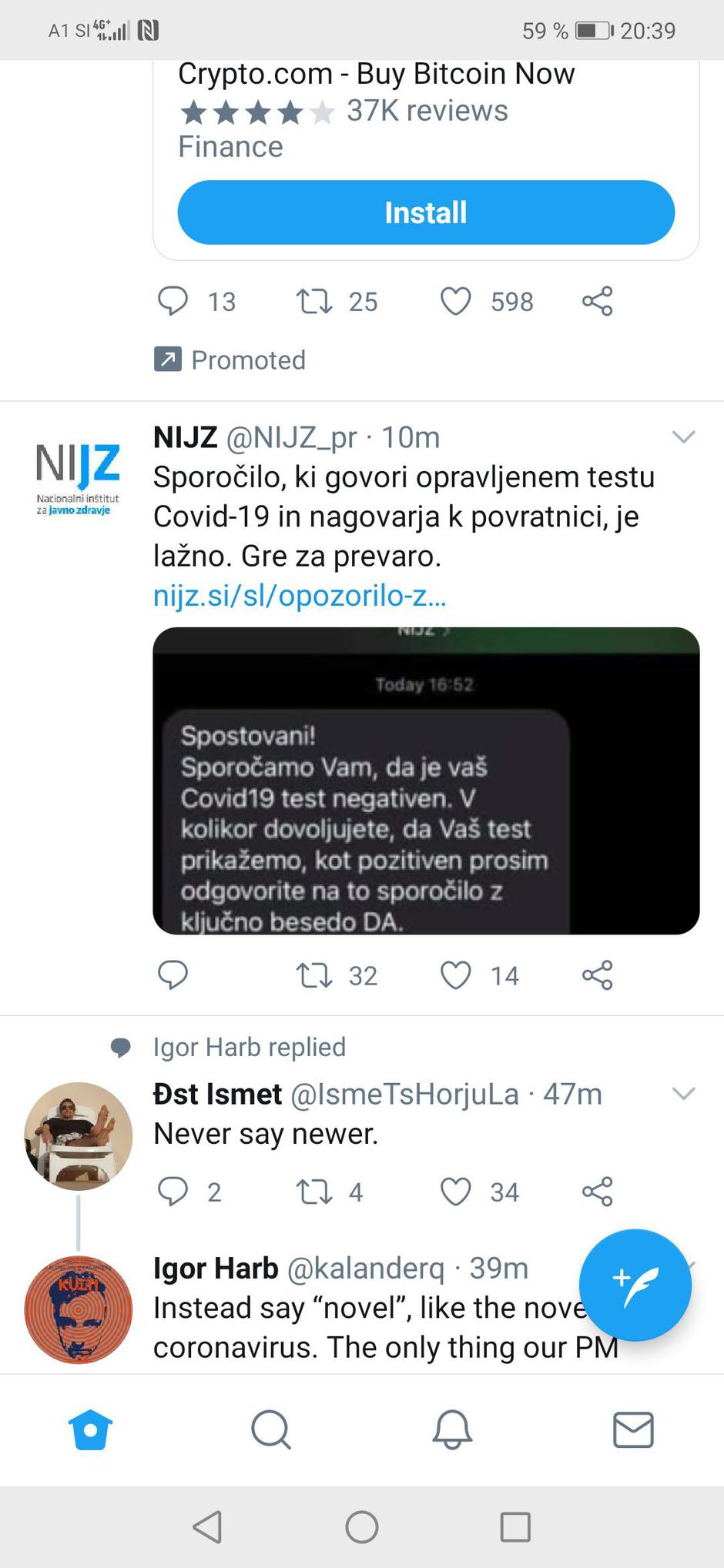Screen dimensions: 724x1568
Task: Like Đst Ismet's "Never say newer" tweet
Action: click(x=455, y=1192)
